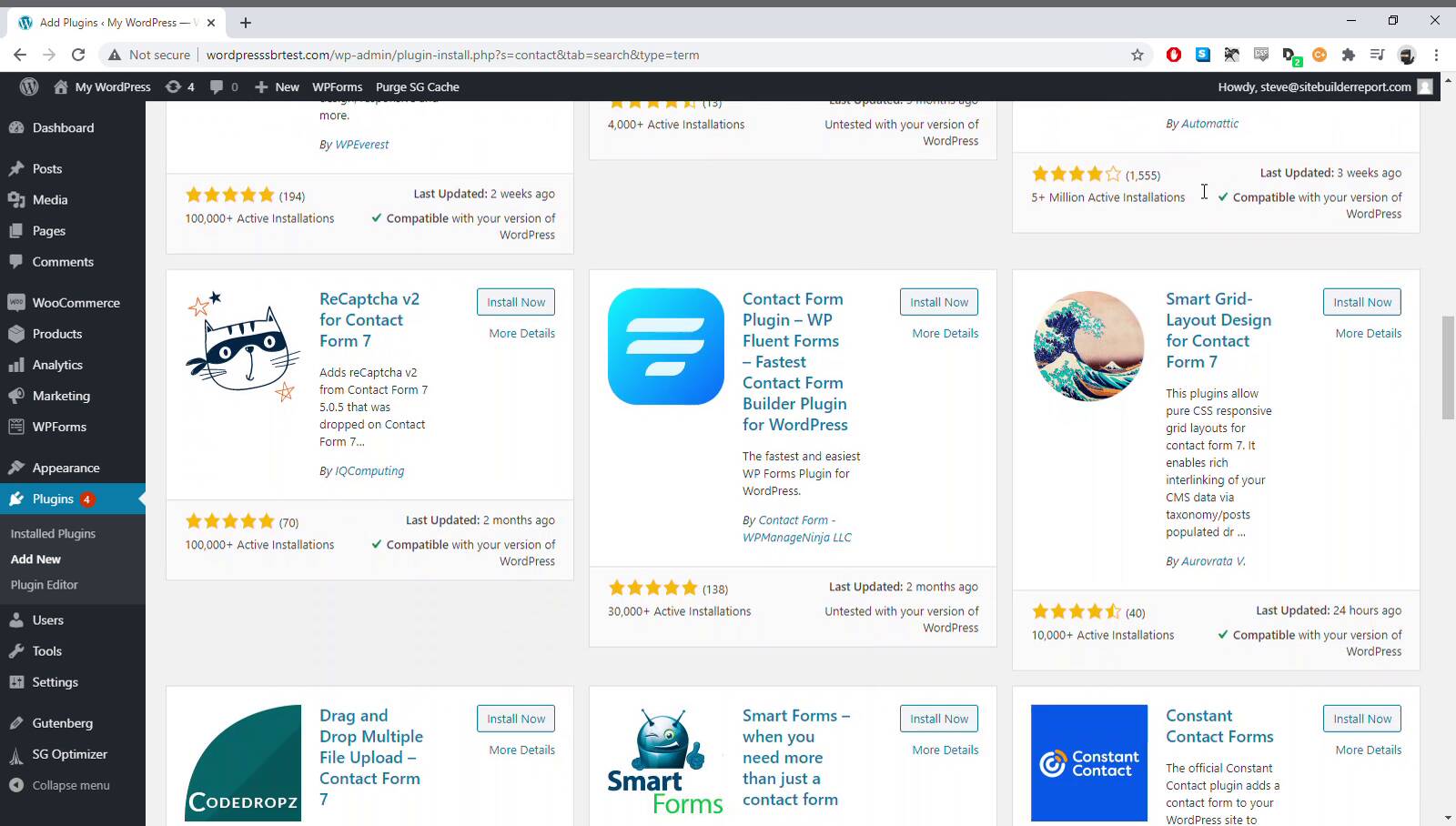The height and width of the screenshot is (826, 1456).
Task: Click the WordPress logo in admin bar
Action: tap(29, 87)
